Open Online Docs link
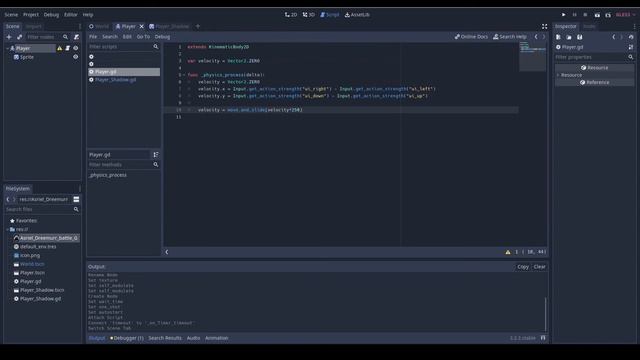The image size is (640, 360). (x=471, y=37)
